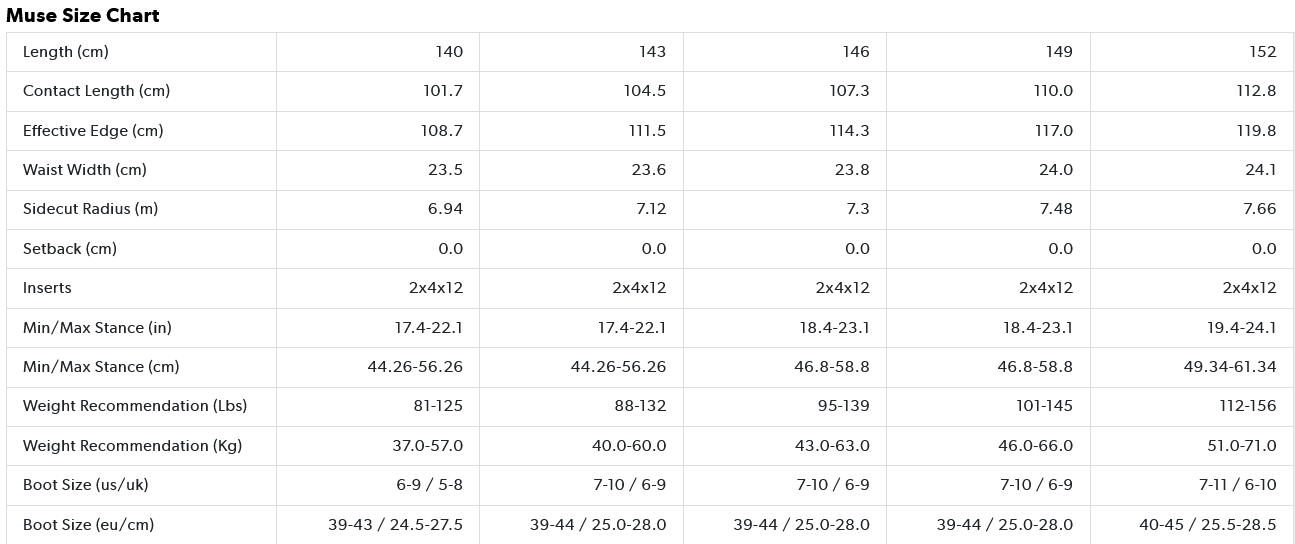The width and height of the screenshot is (1295, 544).
Task: Click Weight Recommendation (Kg) label
Action: pos(132,446)
